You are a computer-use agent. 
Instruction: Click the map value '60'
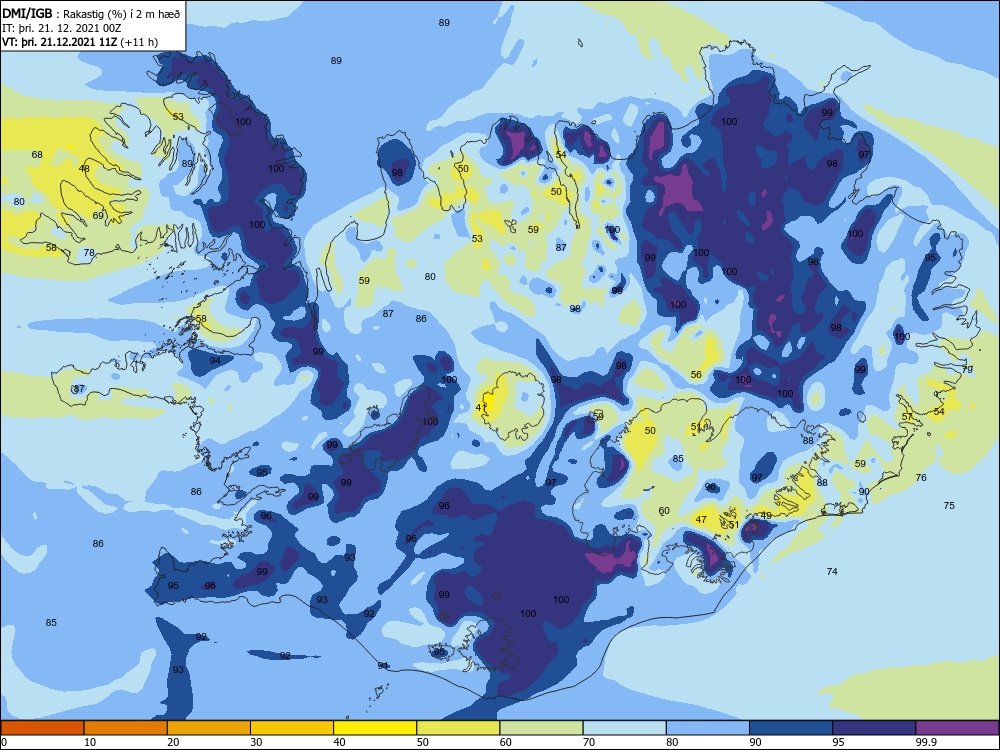(x=664, y=511)
